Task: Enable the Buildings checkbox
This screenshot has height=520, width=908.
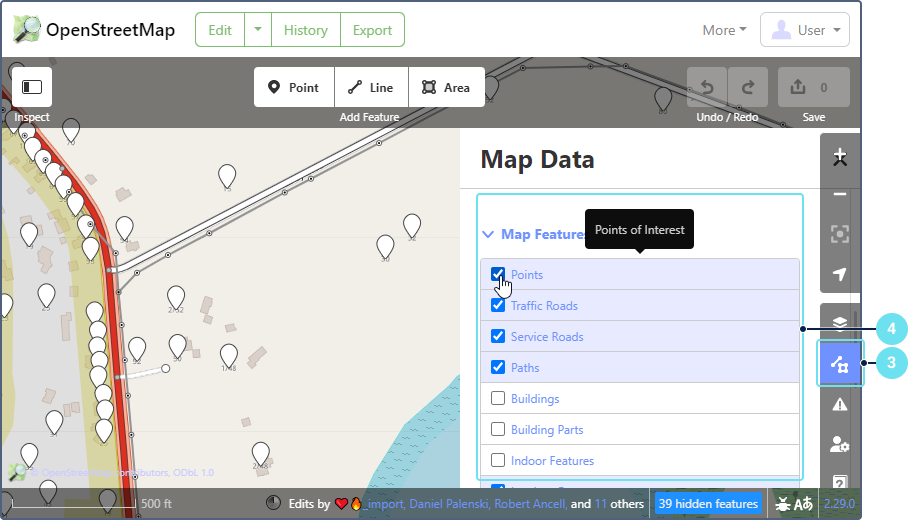Action: 498,398
